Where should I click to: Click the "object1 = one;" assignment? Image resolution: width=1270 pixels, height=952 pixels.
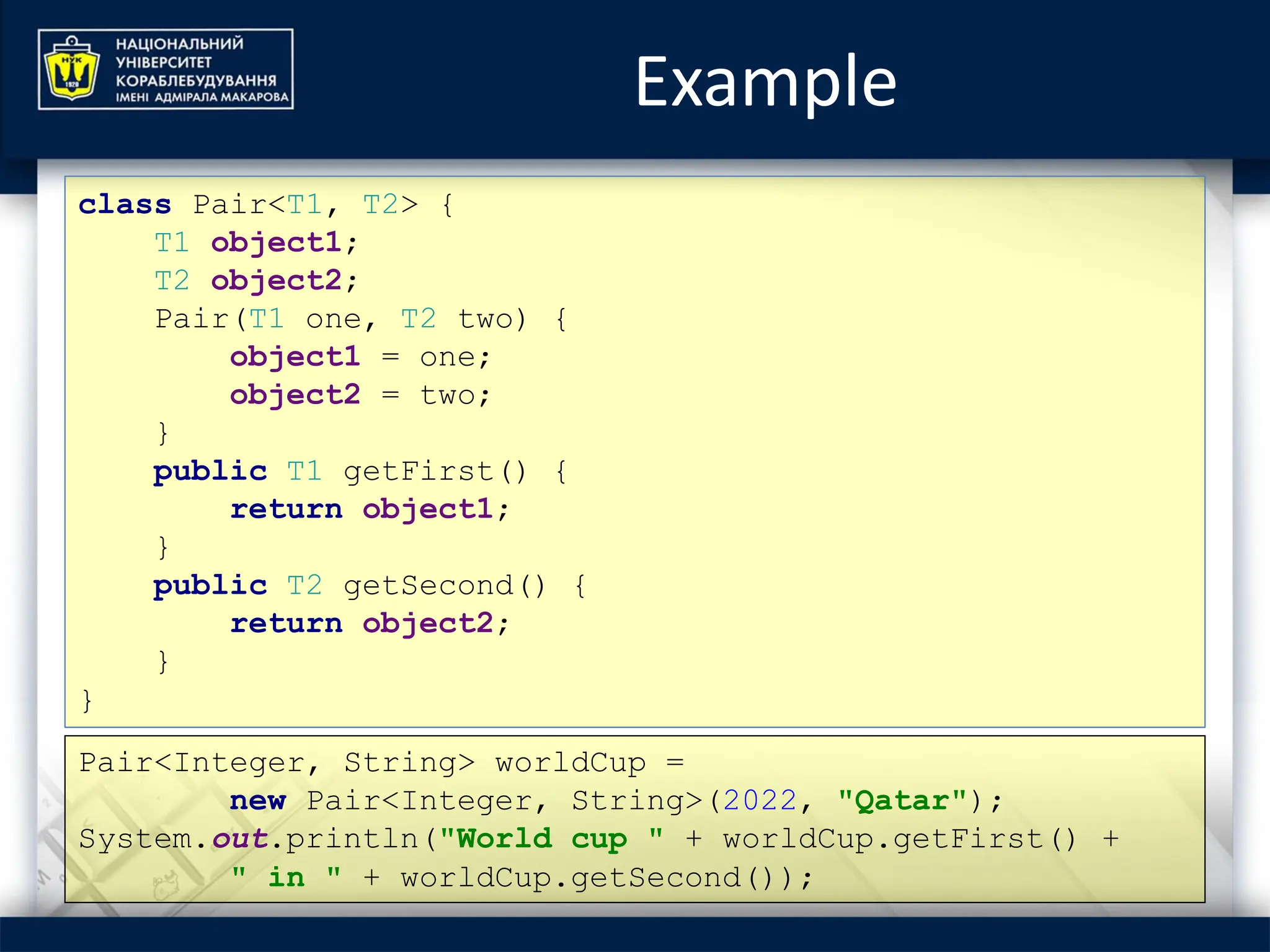pyautogui.click(x=360, y=358)
